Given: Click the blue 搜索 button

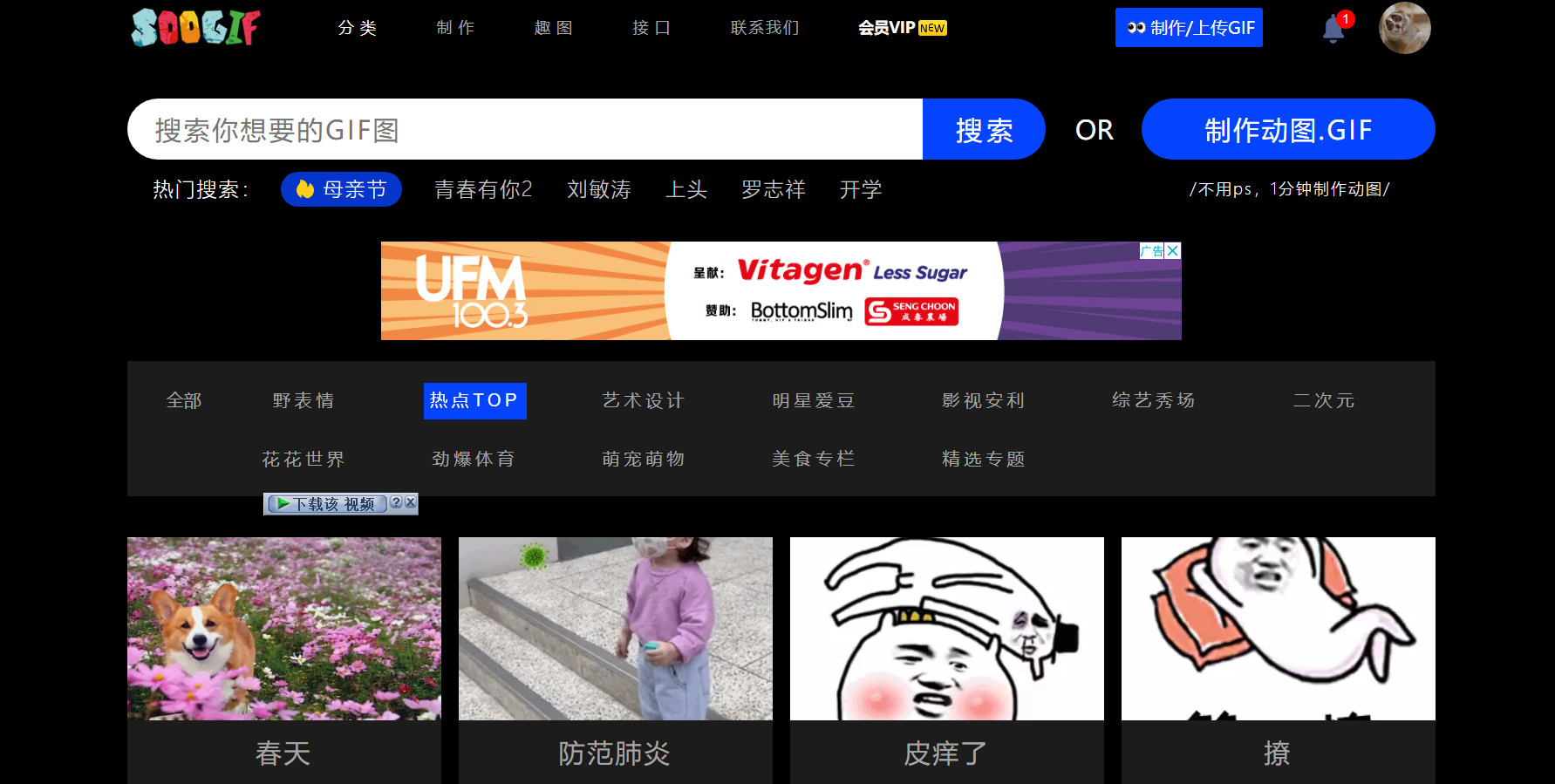Looking at the screenshot, I should [x=984, y=129].
